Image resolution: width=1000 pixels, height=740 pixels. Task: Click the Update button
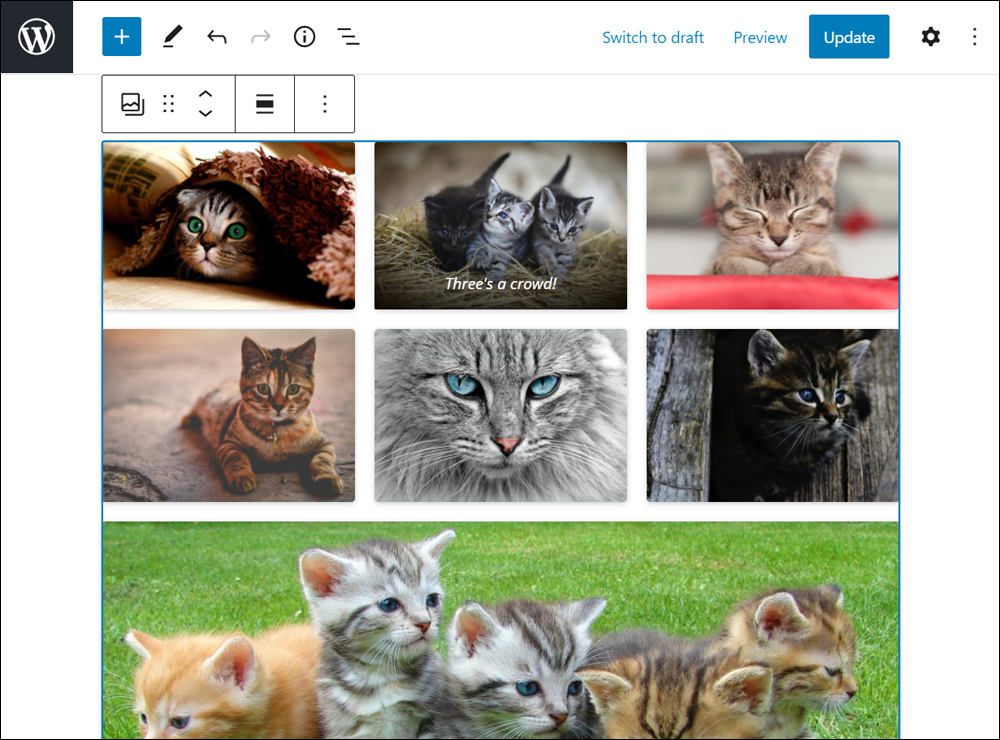click(849, 37)
